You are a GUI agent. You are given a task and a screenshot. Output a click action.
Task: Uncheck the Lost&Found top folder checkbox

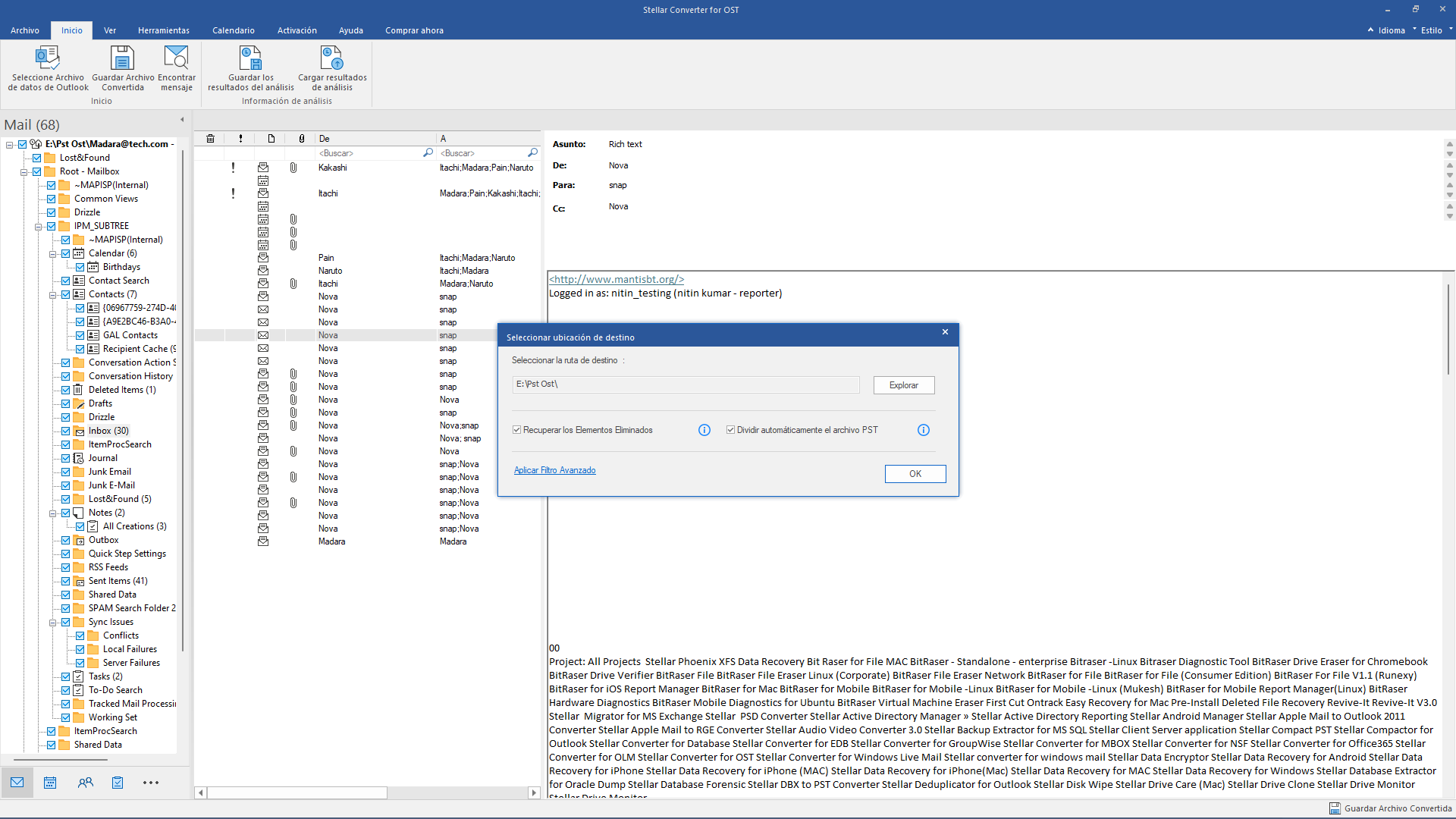pos(36,158)
